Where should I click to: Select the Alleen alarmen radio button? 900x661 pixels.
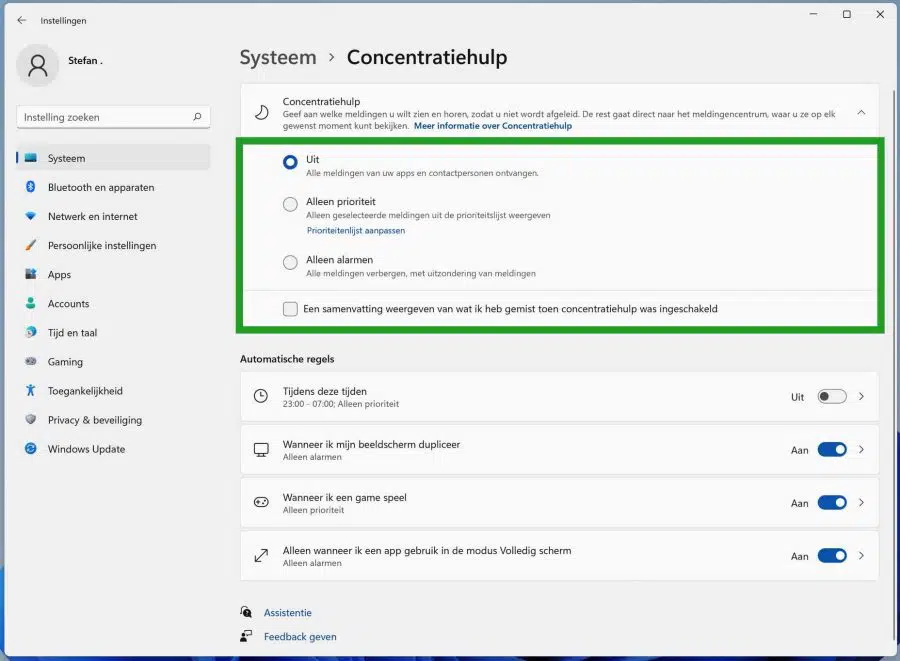290,263
